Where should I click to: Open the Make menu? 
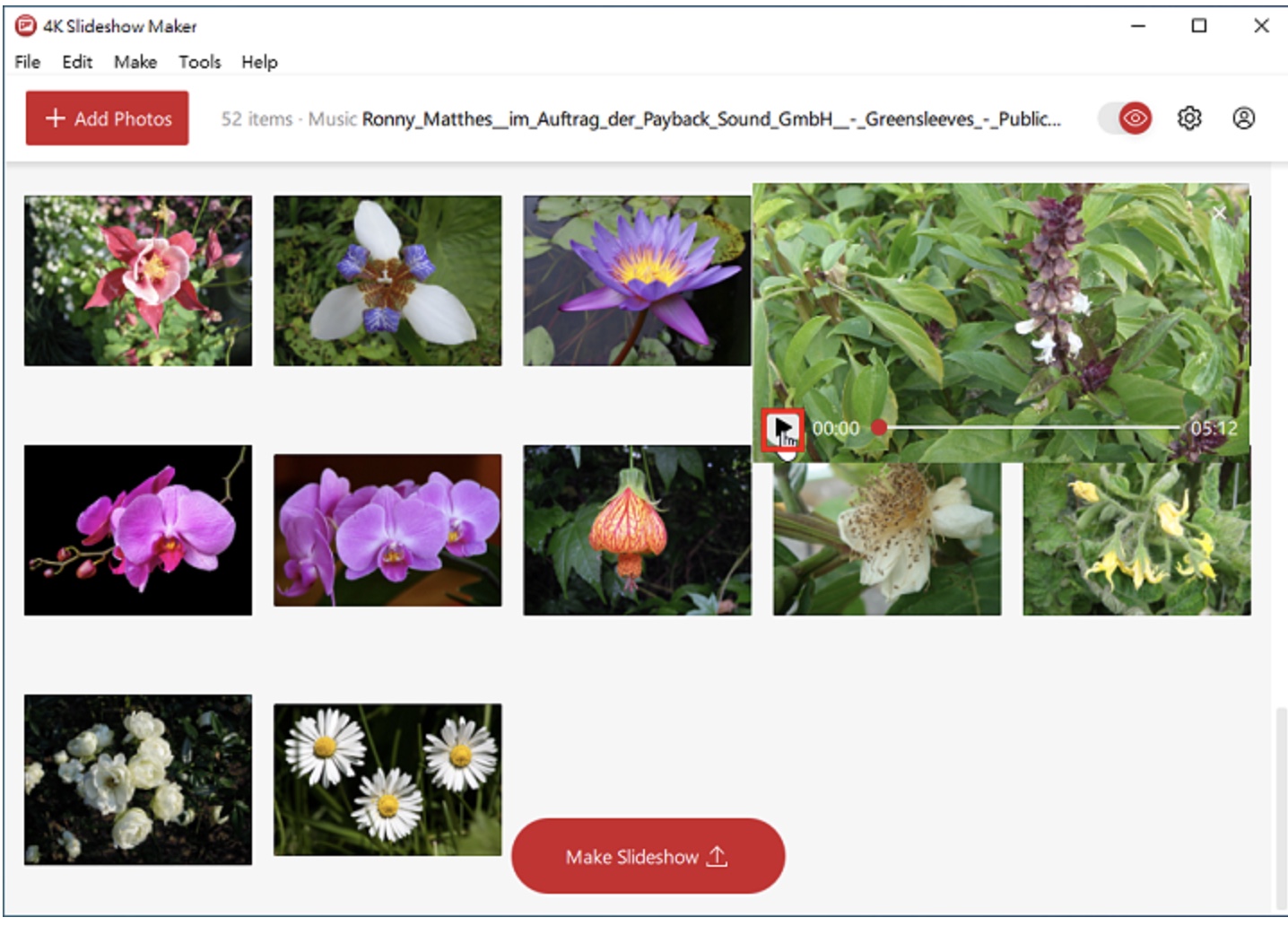(135, 62)
